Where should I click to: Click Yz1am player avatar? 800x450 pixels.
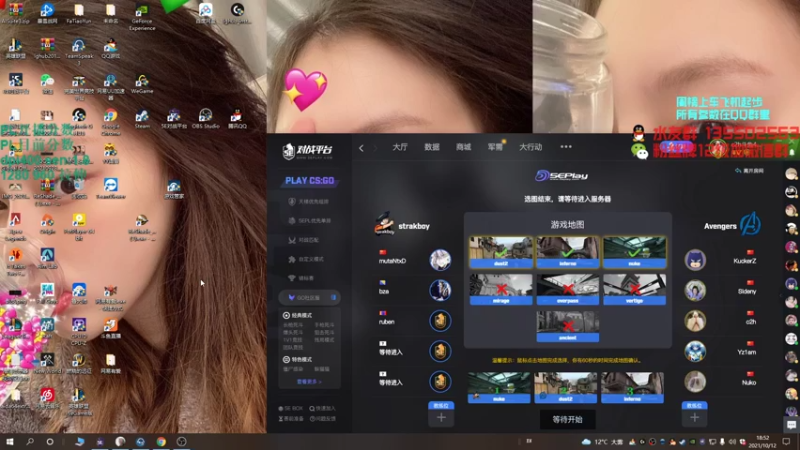[695, 351]
